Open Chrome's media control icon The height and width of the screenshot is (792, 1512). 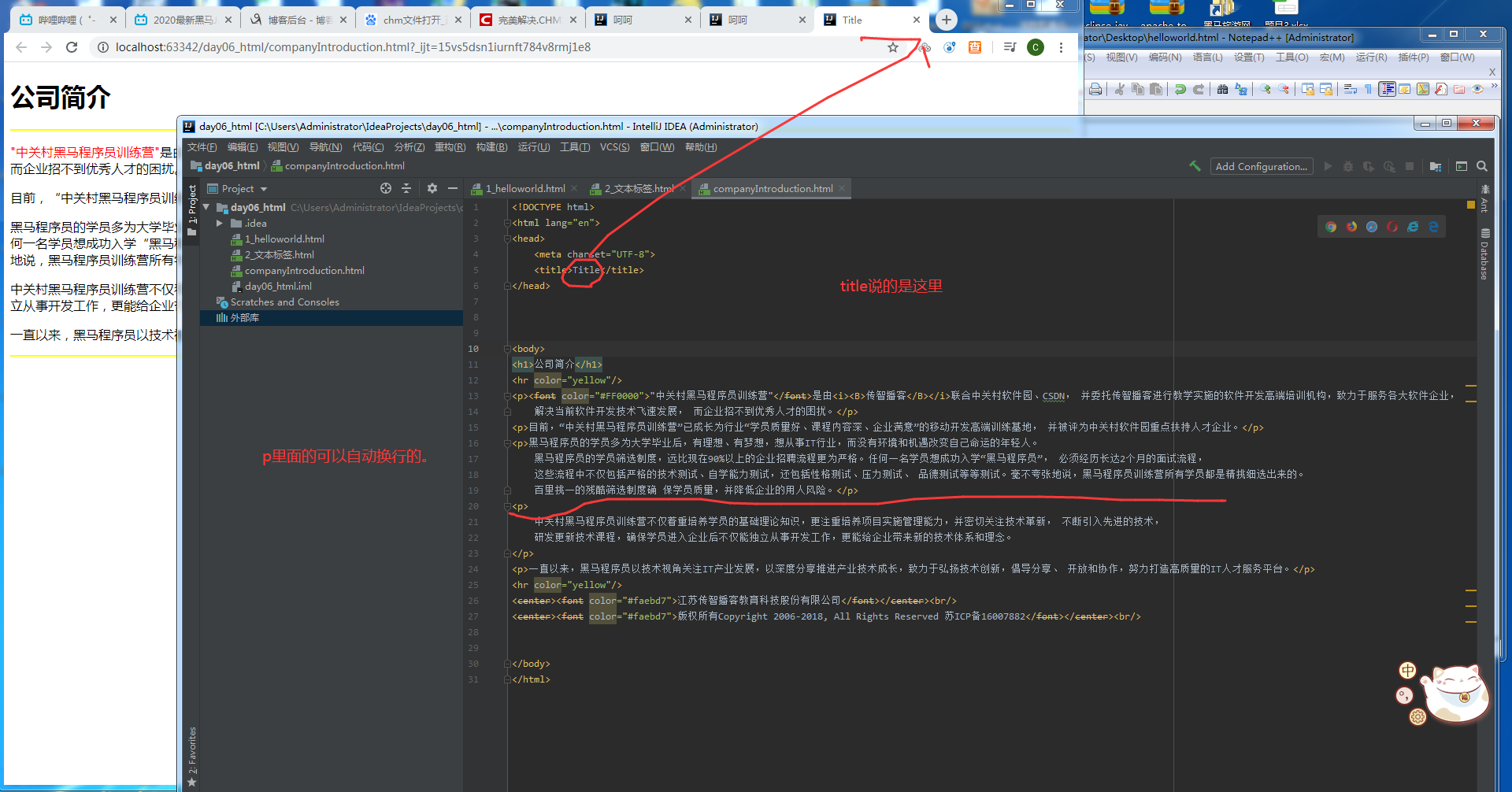coord(1010,47)
